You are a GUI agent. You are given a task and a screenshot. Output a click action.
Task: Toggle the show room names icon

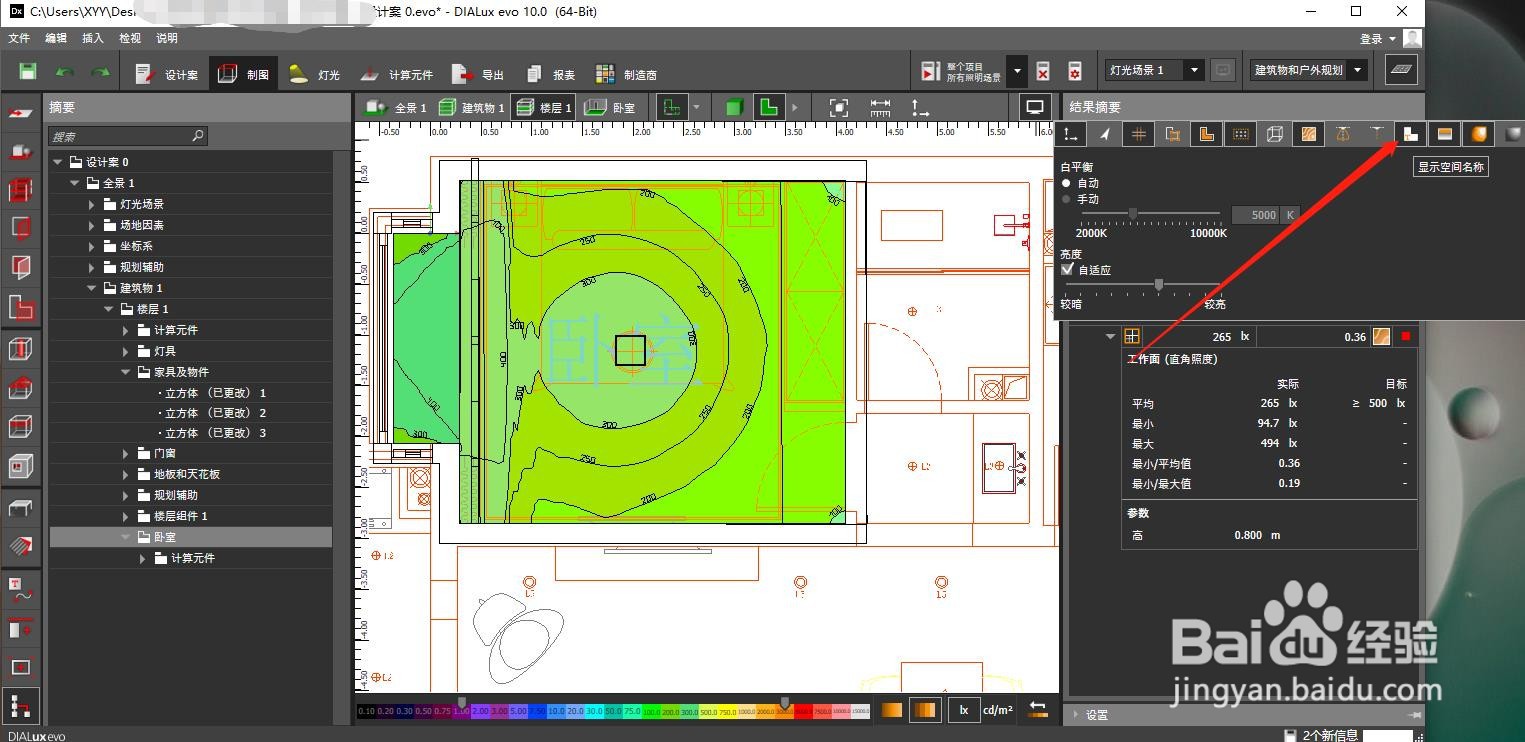pos(1410,134)
